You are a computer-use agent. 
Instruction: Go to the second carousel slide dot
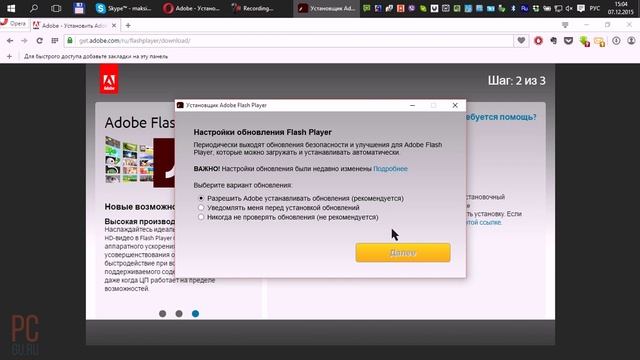179,313
